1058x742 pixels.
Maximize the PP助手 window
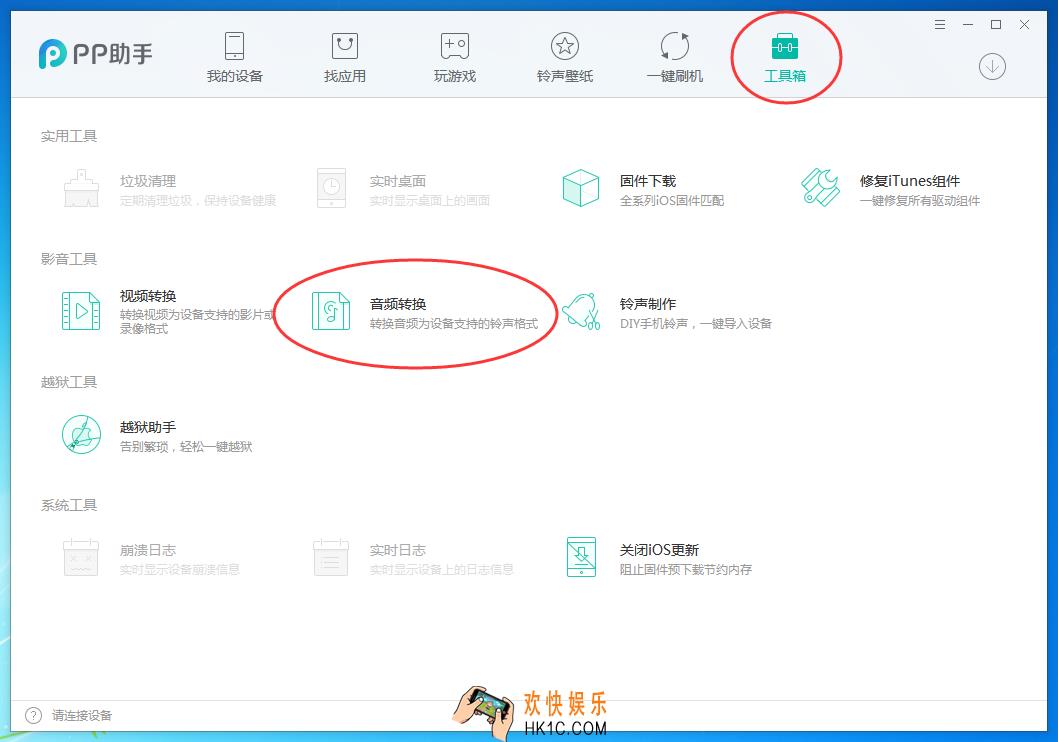pyautogui.click(x=995, y=24)
